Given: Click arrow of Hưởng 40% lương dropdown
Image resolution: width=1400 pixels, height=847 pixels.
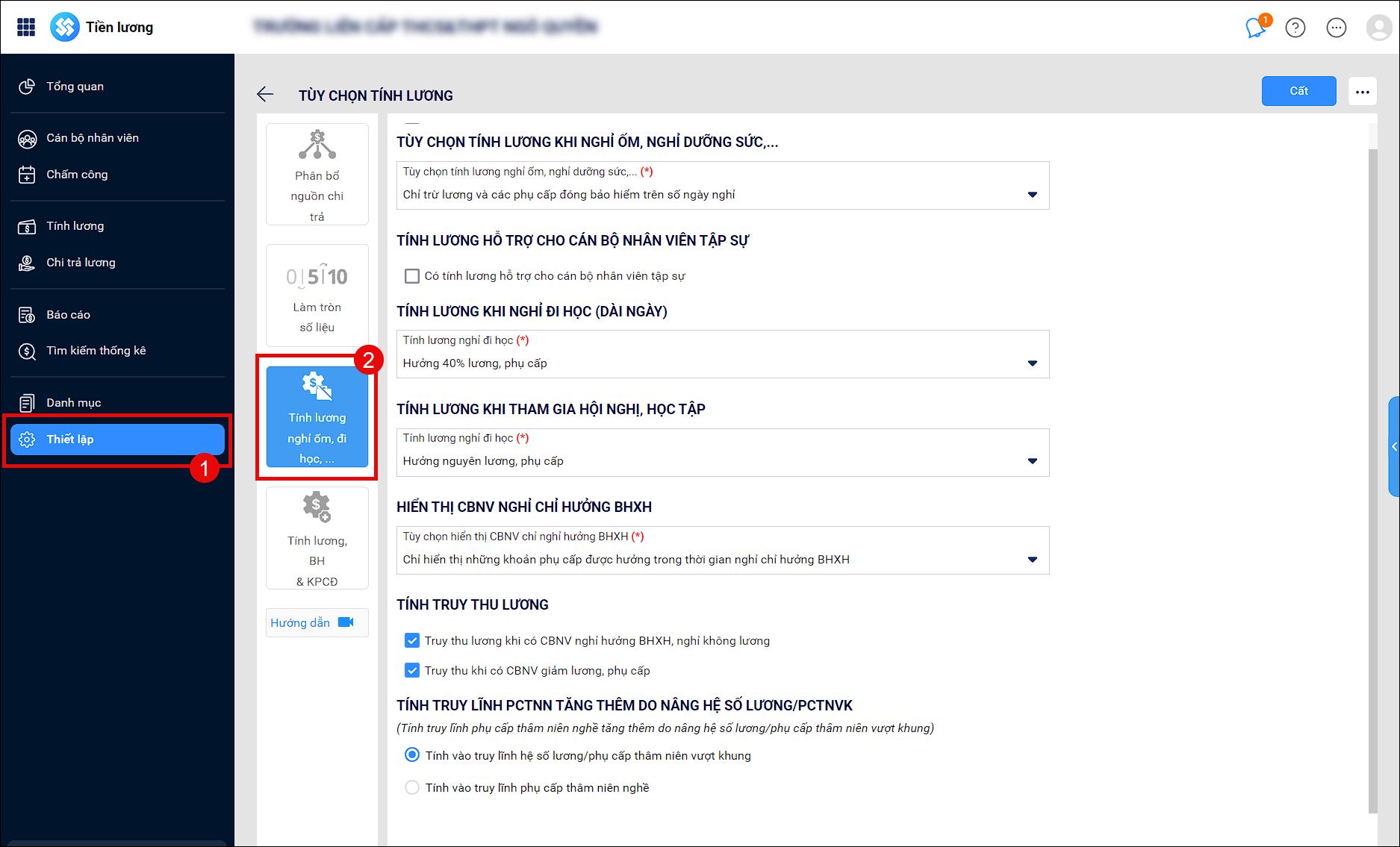Looking at the screenshot, I should [1033, 363].
